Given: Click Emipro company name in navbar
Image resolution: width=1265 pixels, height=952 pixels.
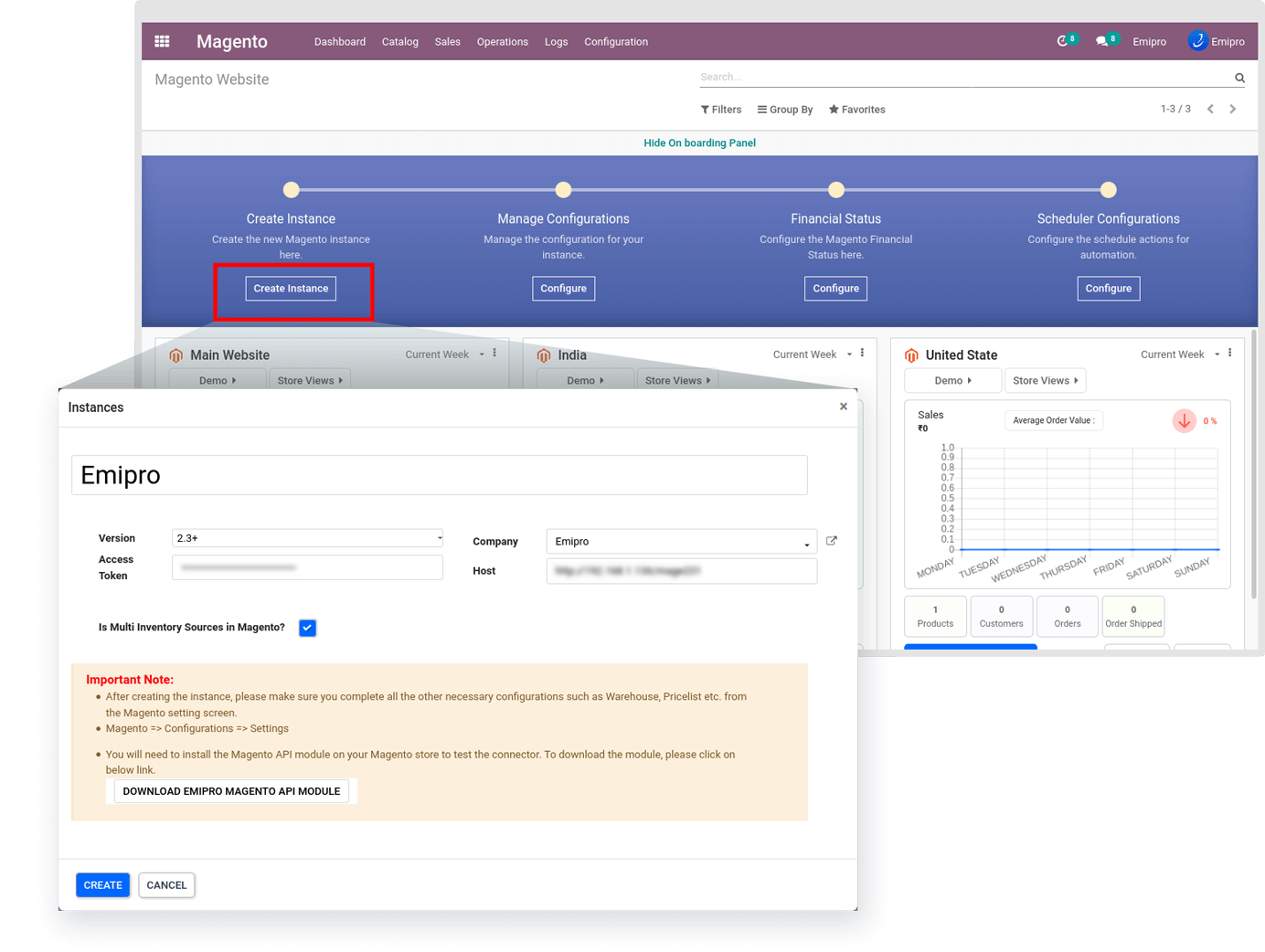Looking at the screenshot, I should pos(1149,42).
